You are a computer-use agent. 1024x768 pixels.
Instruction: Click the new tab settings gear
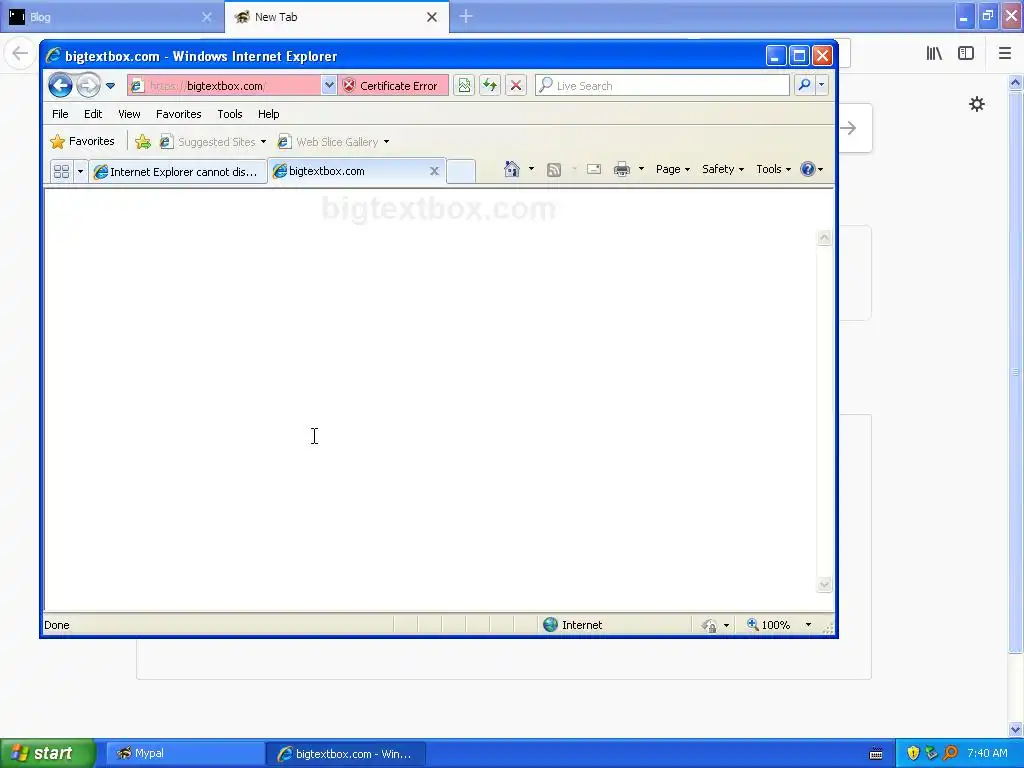pos(977,104)
